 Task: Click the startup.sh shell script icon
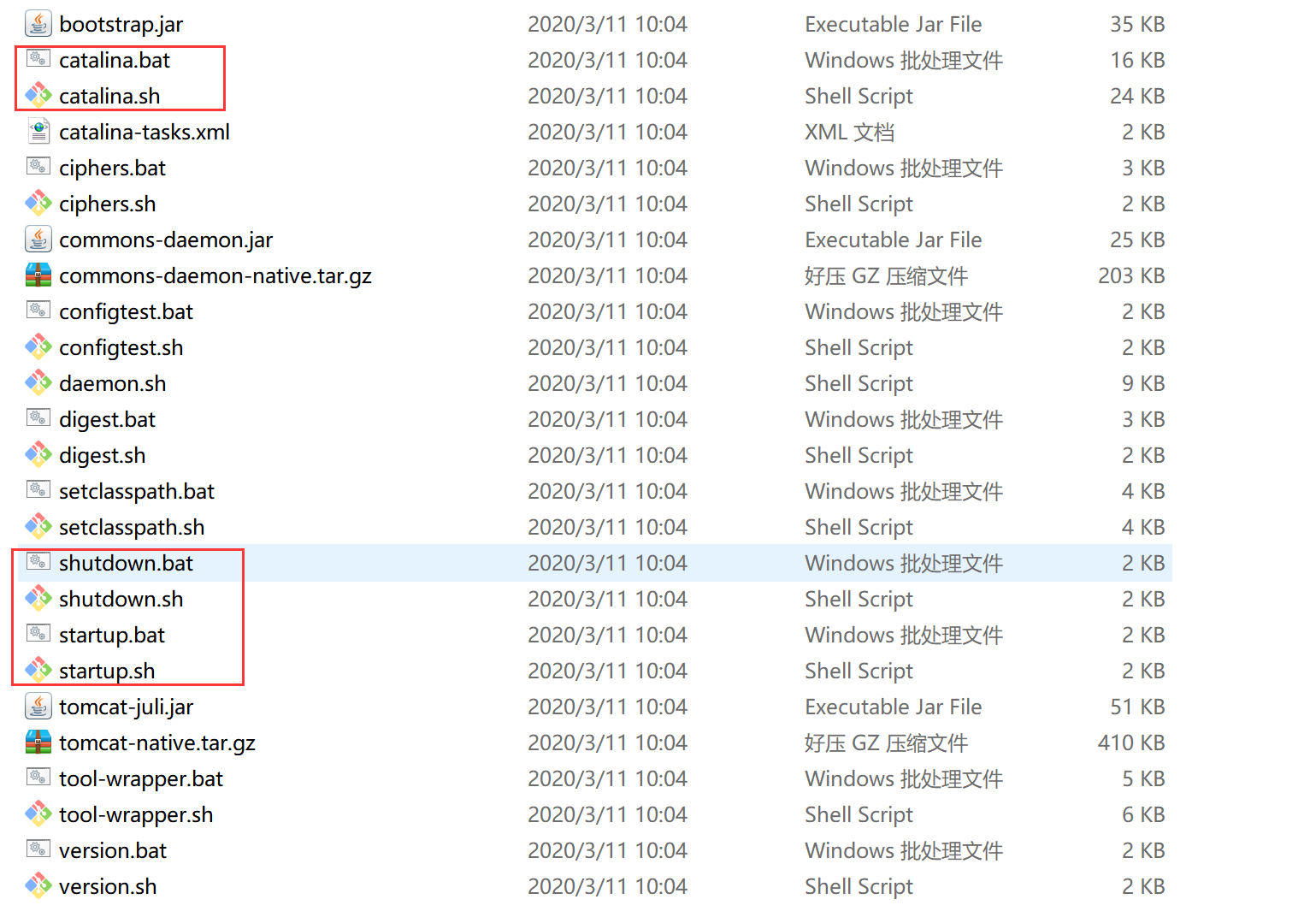(38, 670)
